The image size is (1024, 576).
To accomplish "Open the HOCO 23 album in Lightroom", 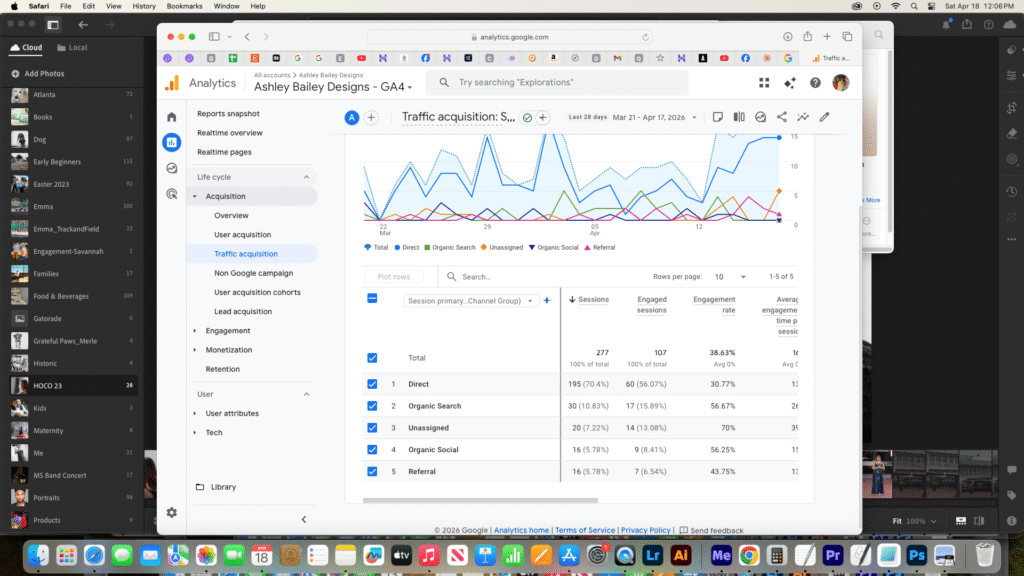I will 74,385.
